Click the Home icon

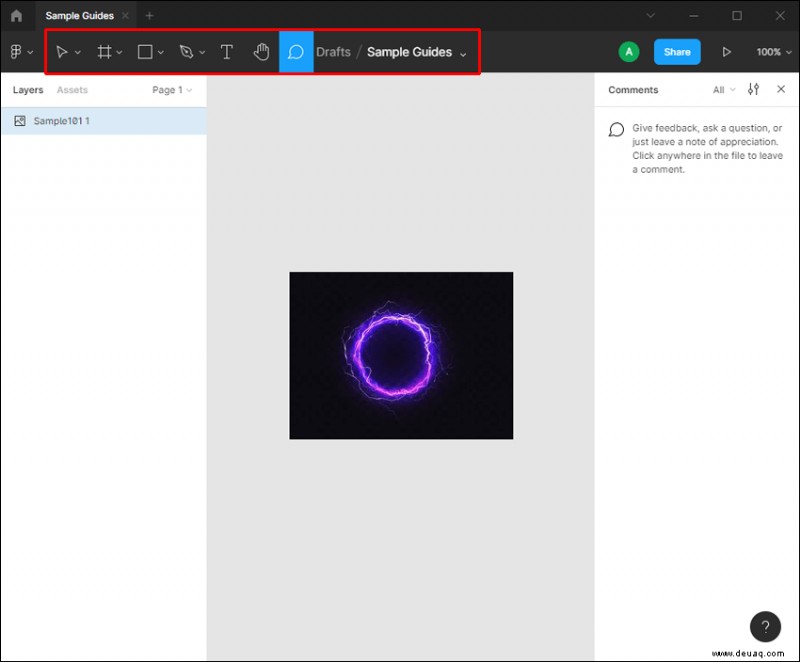click(15, 15)
